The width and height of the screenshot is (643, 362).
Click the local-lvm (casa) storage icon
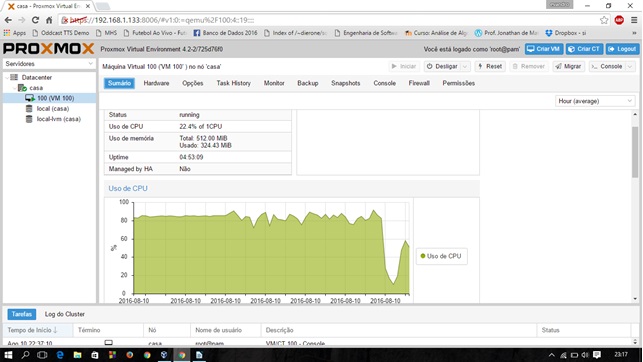(x=29, y=119)
